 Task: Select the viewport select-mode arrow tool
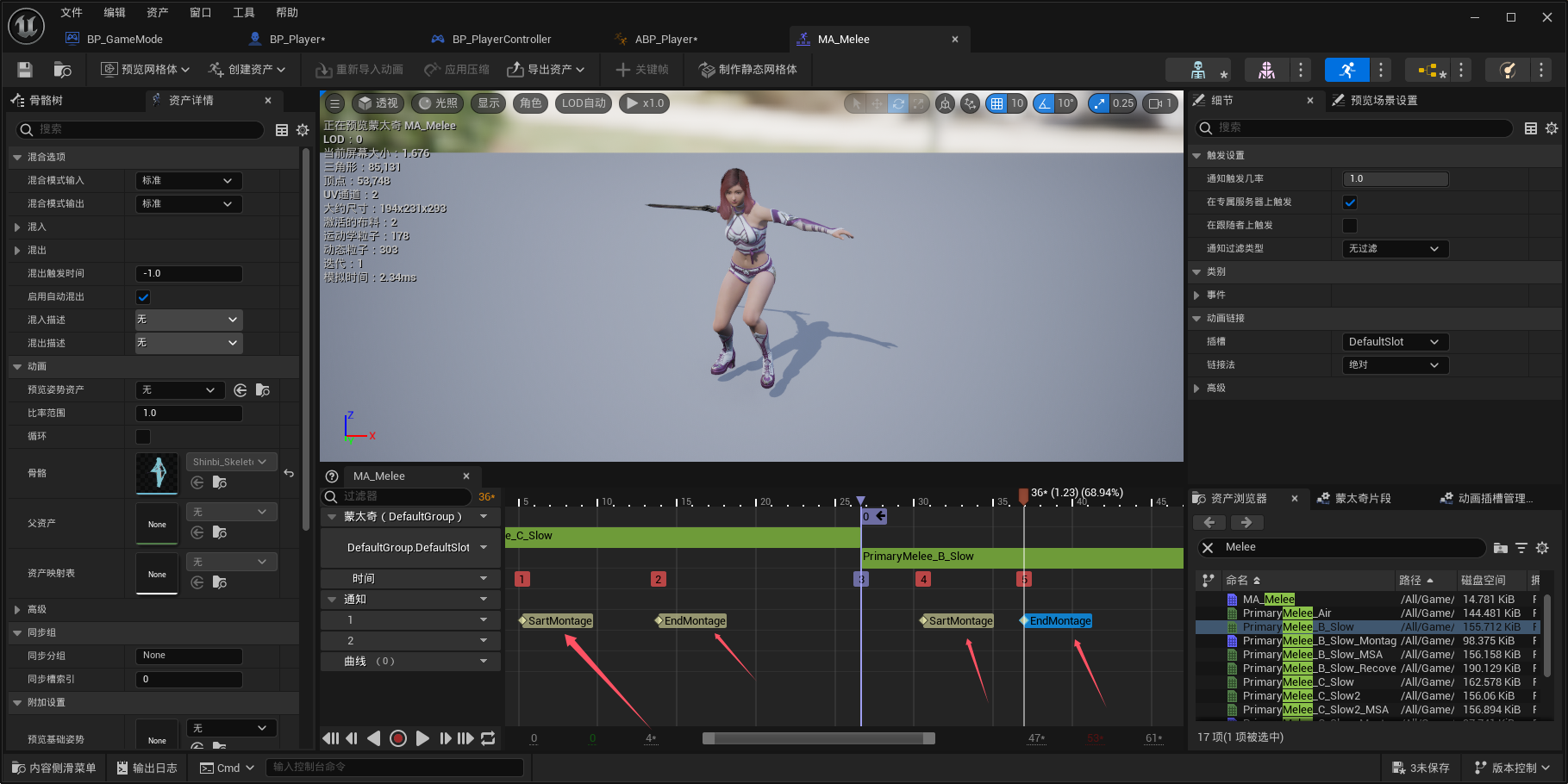click(x=856, y=103)
